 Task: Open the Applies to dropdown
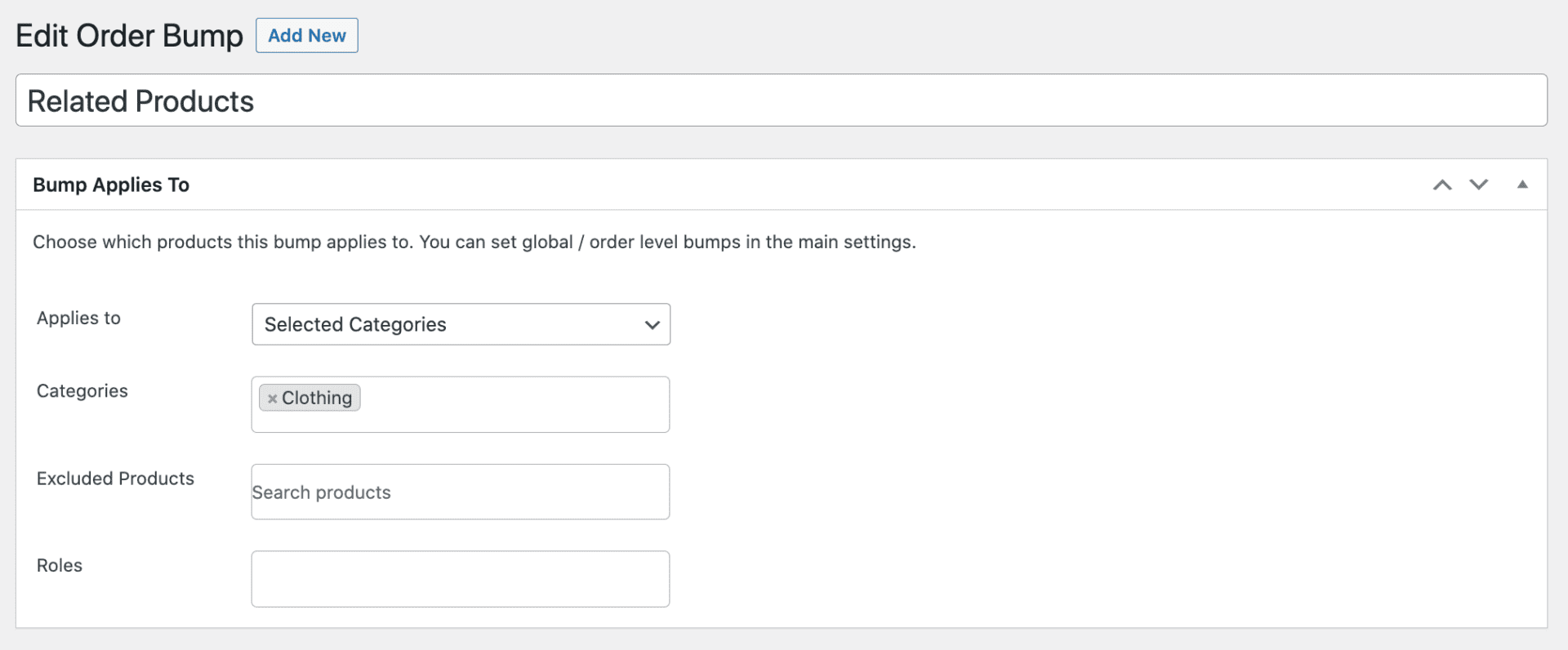click(x=461, y=324)
